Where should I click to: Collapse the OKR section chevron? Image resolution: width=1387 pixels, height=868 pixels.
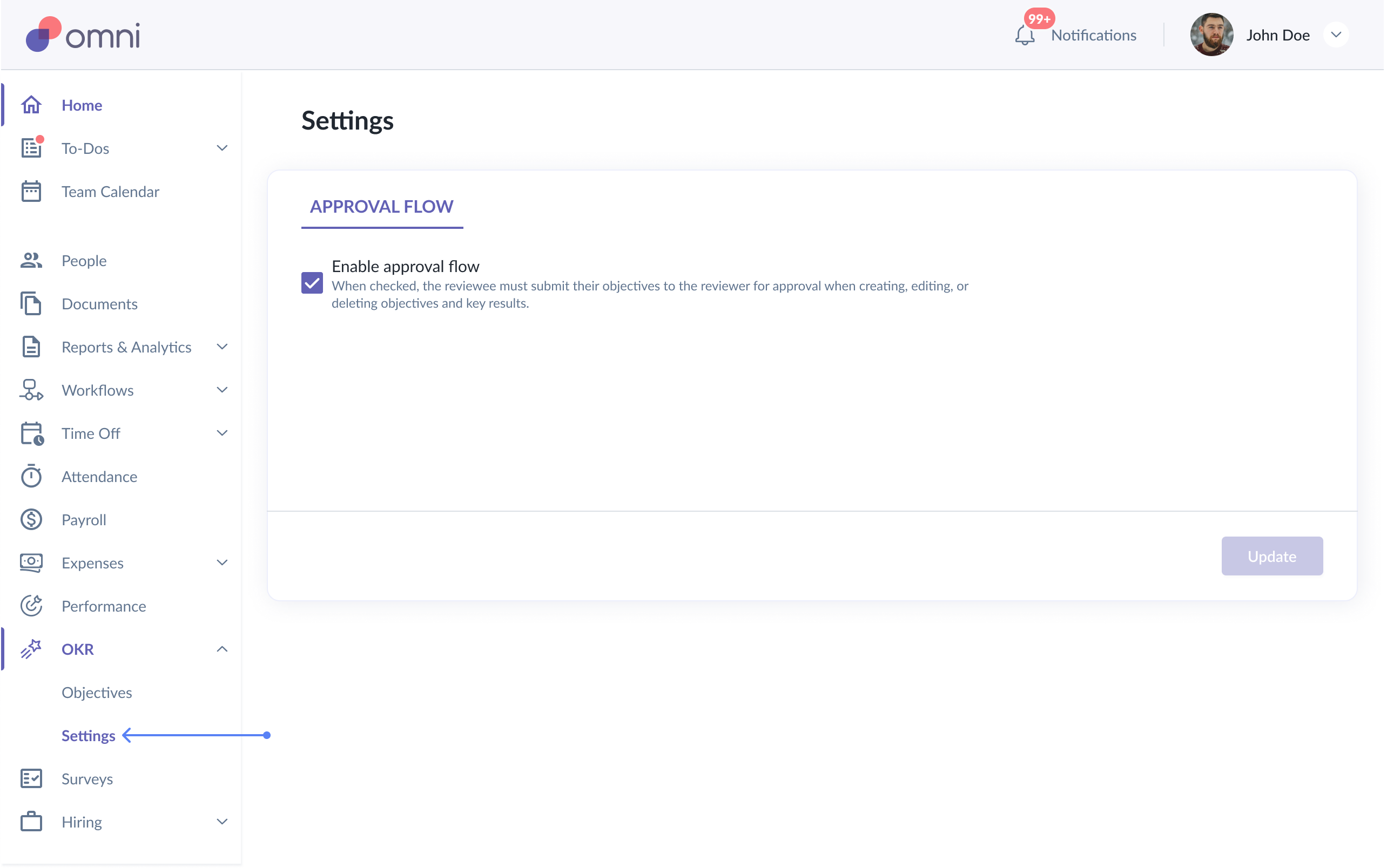223,649
